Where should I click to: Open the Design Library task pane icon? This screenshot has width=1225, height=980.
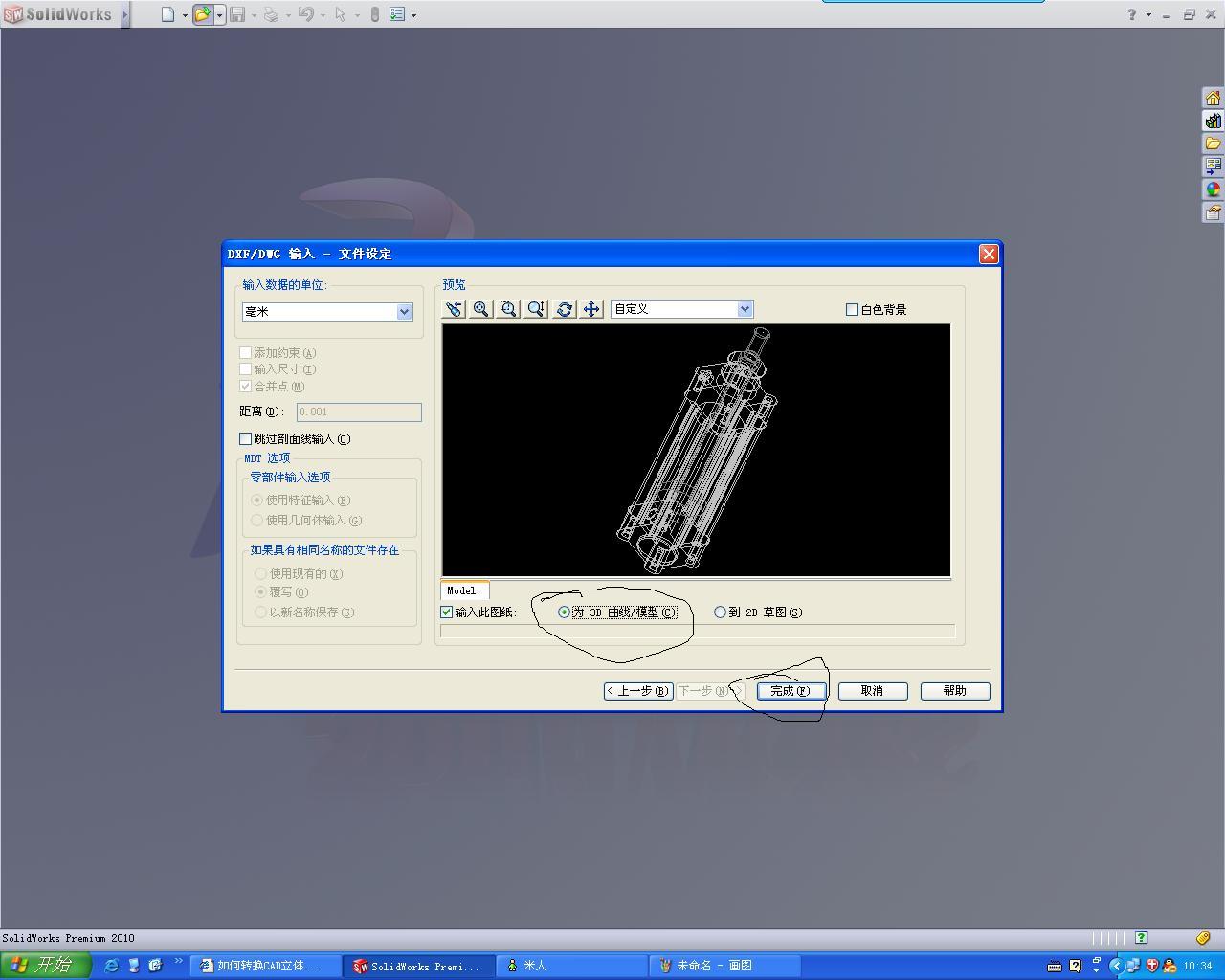point(1213,121)
